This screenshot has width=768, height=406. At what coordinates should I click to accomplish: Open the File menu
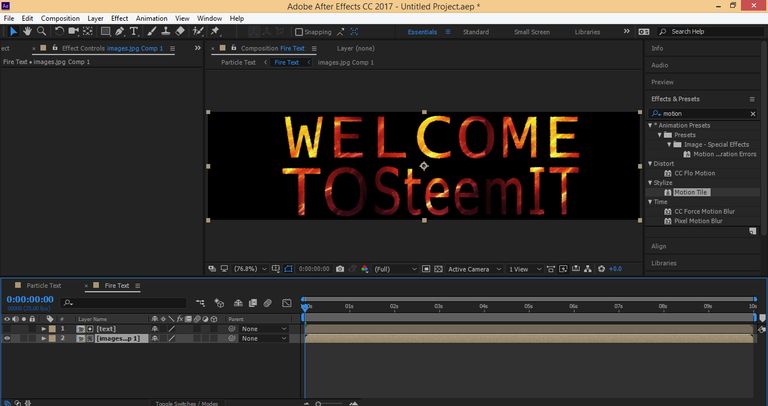(x=9, y=18)
